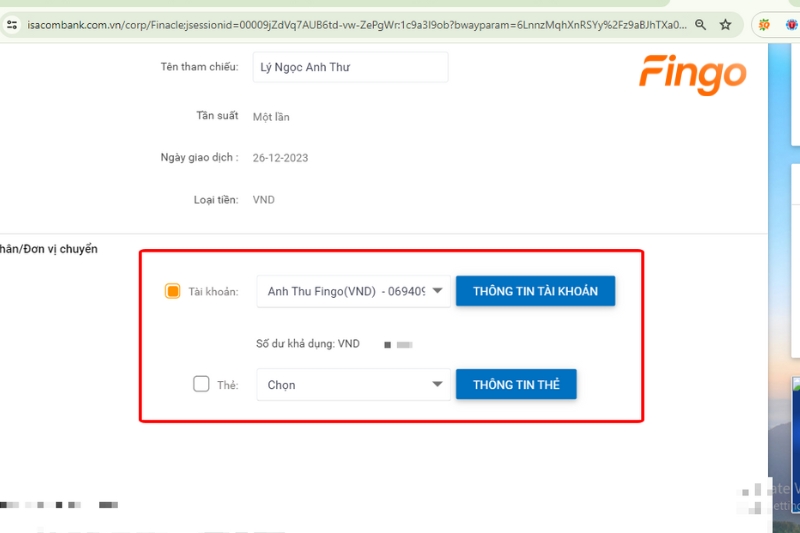This screenshot has width=800, height=533.
Task: Open the orange flower browser extension icon
Action: point(764,24)
